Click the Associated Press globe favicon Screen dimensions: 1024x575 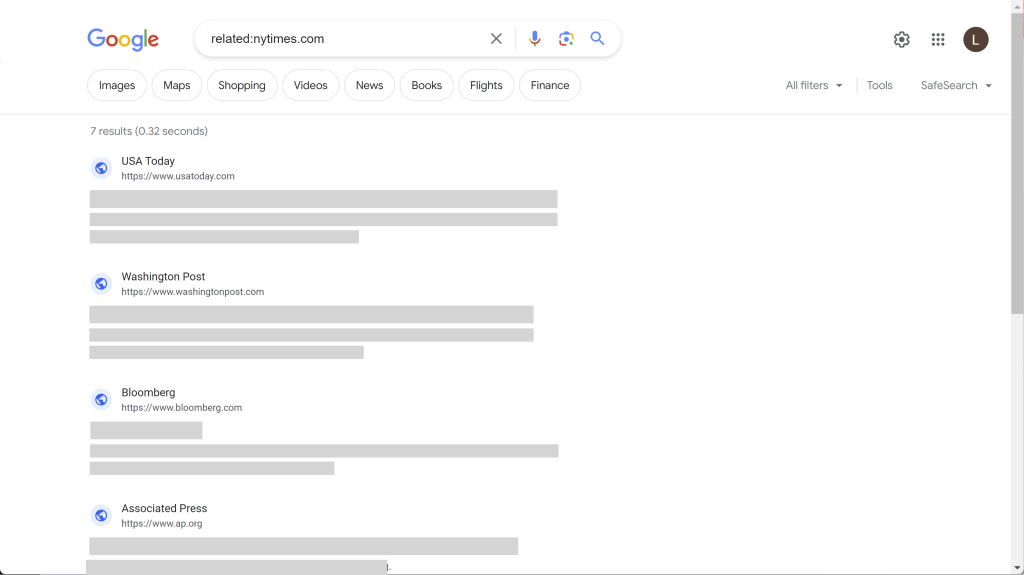101,515
